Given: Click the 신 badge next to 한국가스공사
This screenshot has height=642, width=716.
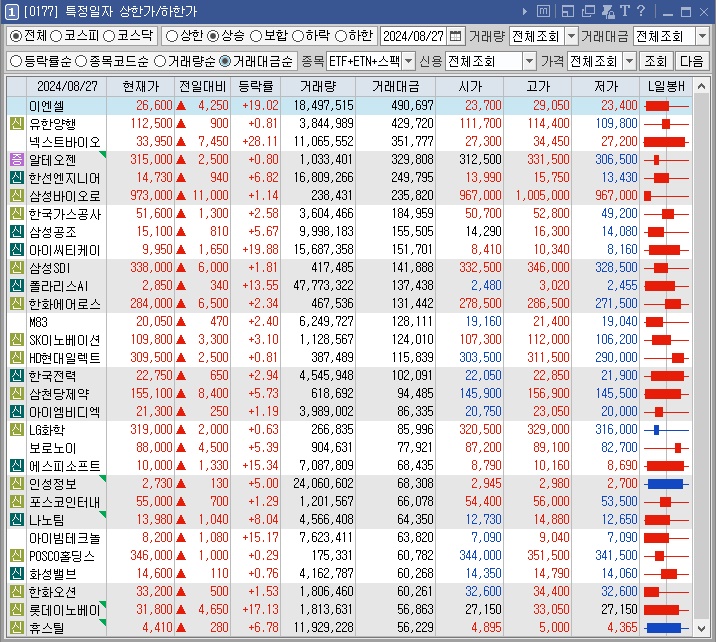Looking at the screenshot, I should [x=17, y=214].
